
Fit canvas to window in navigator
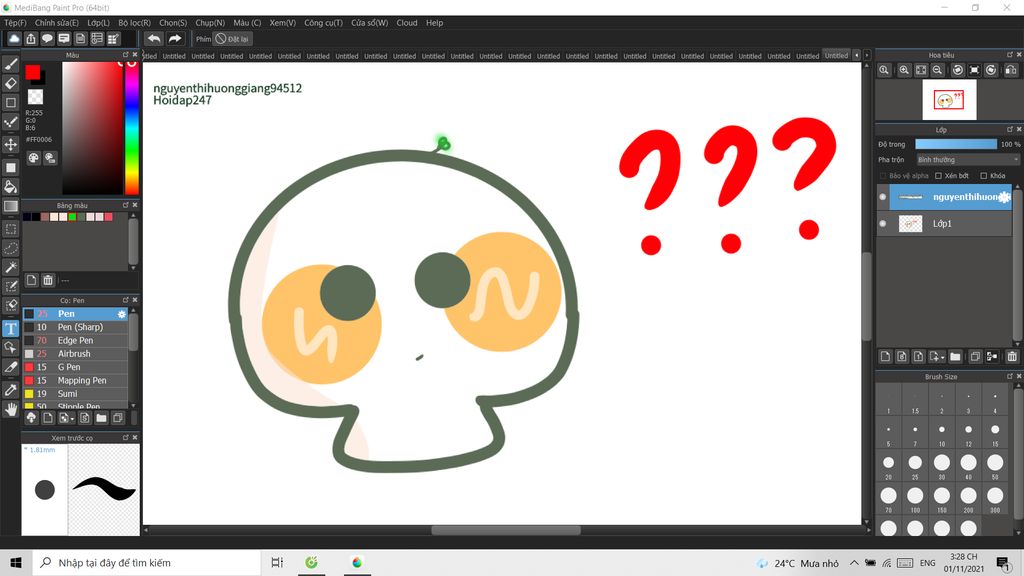pos(921,70)
